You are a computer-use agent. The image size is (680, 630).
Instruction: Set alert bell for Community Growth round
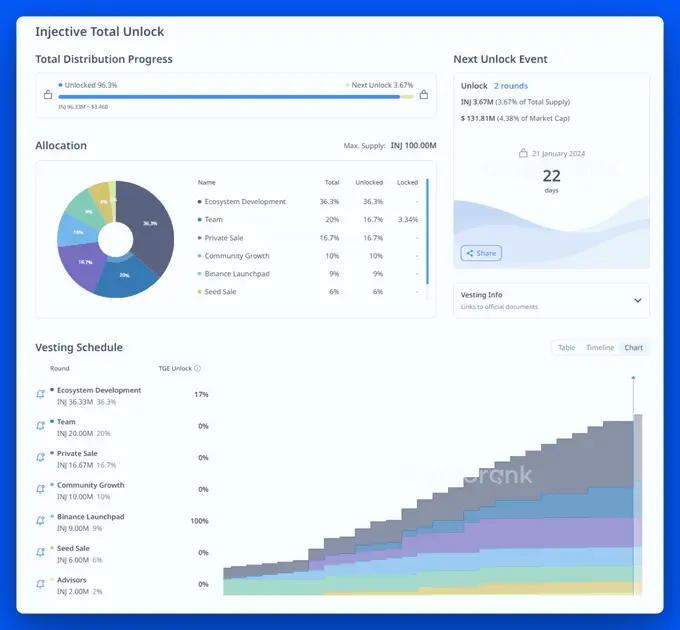tap(40, 489)
